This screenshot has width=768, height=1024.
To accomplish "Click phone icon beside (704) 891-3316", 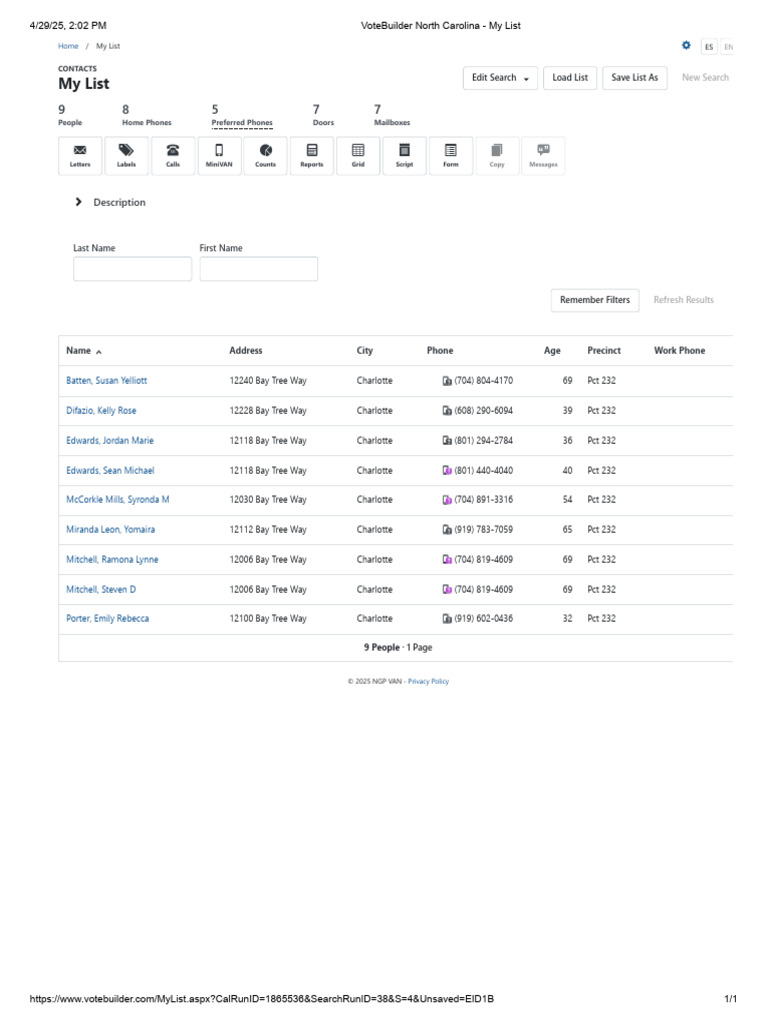I will [x=447, y=500].
